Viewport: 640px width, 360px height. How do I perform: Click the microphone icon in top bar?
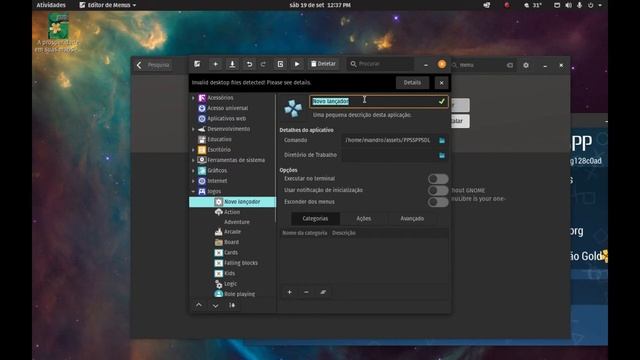click(x=580, y=5)
